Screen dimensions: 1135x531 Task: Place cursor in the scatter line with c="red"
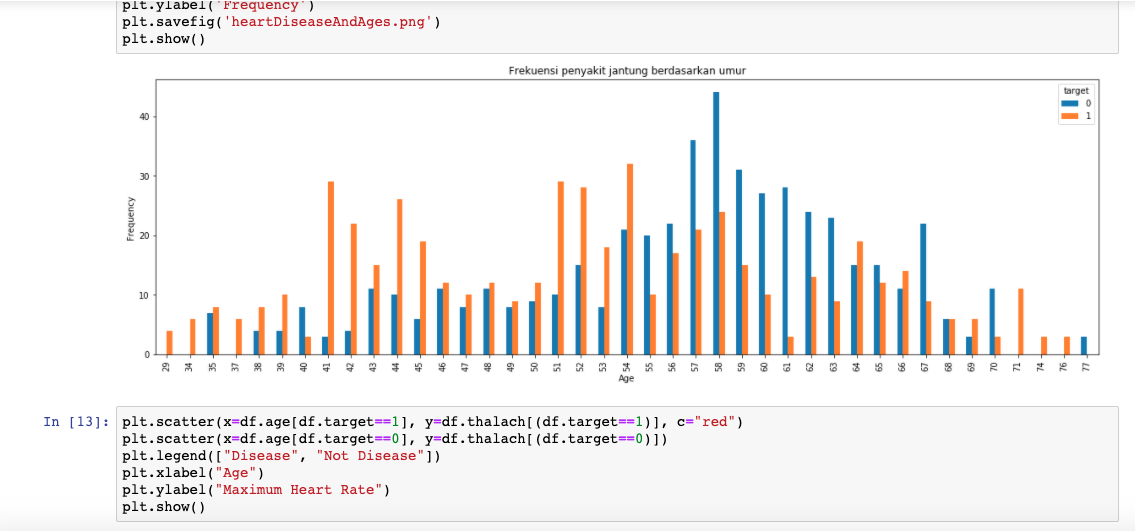[x=432, y=422]
